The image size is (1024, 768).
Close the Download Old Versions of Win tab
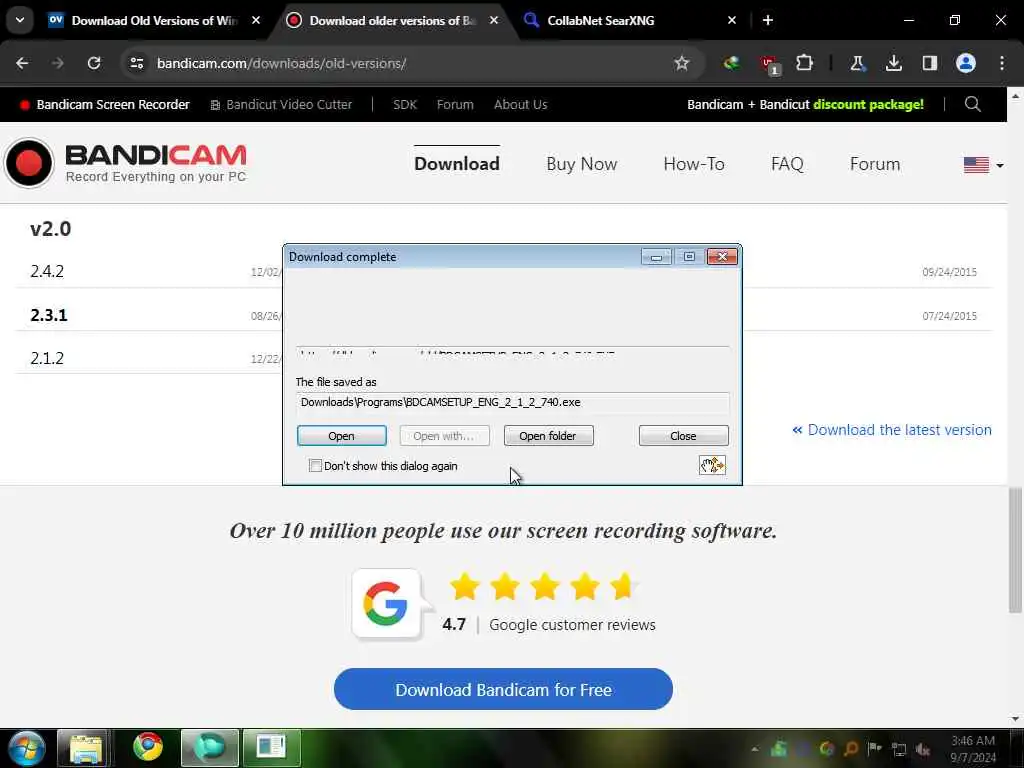coord(256,20)
